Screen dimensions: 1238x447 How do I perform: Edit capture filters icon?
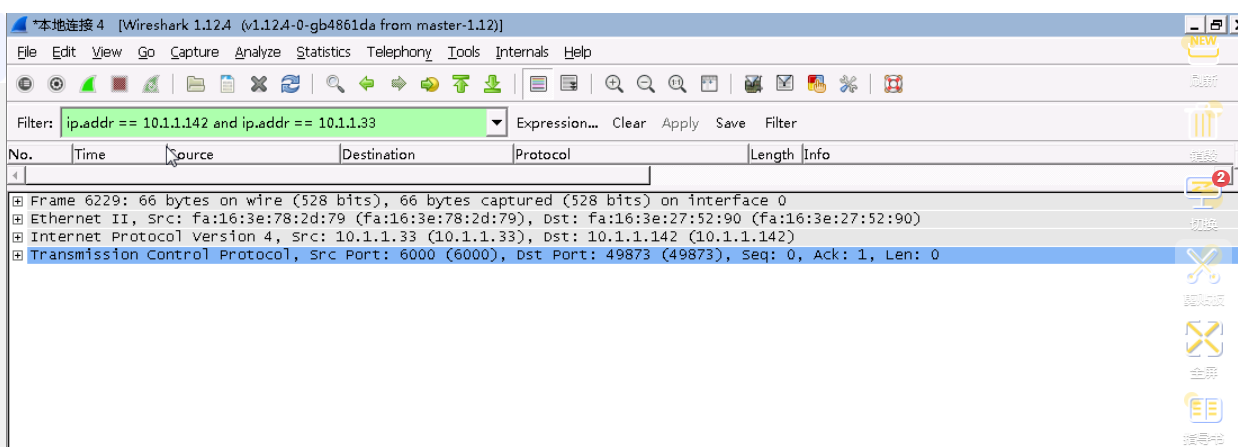[x=755, y=85]
